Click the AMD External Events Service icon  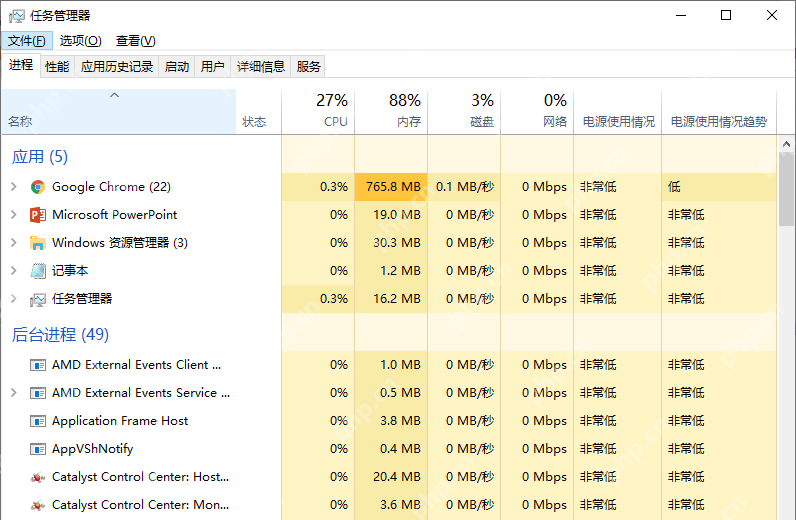[x=38, y=393]
